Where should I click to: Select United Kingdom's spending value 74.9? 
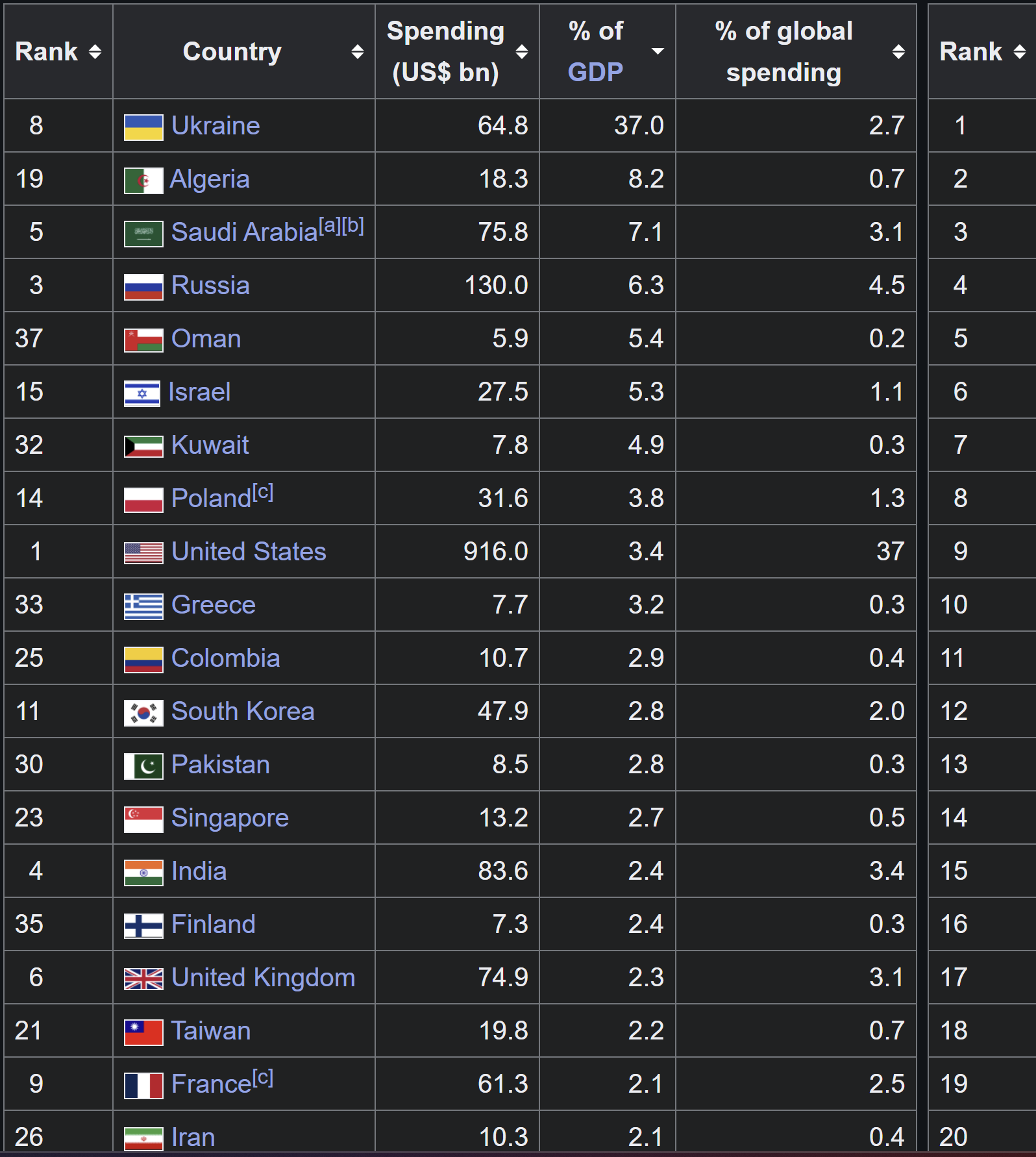pos(503,978)
